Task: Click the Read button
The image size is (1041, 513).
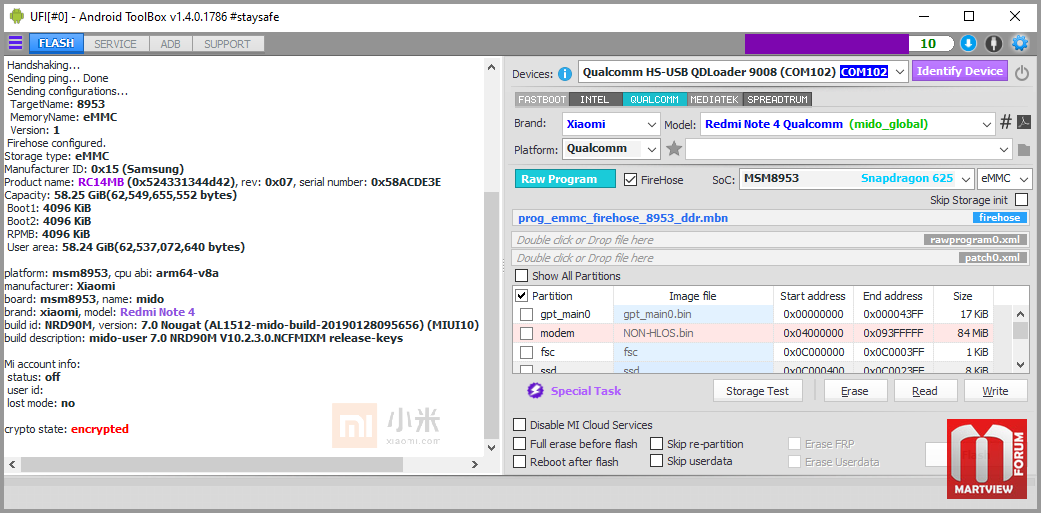Action: coord(925,391)
